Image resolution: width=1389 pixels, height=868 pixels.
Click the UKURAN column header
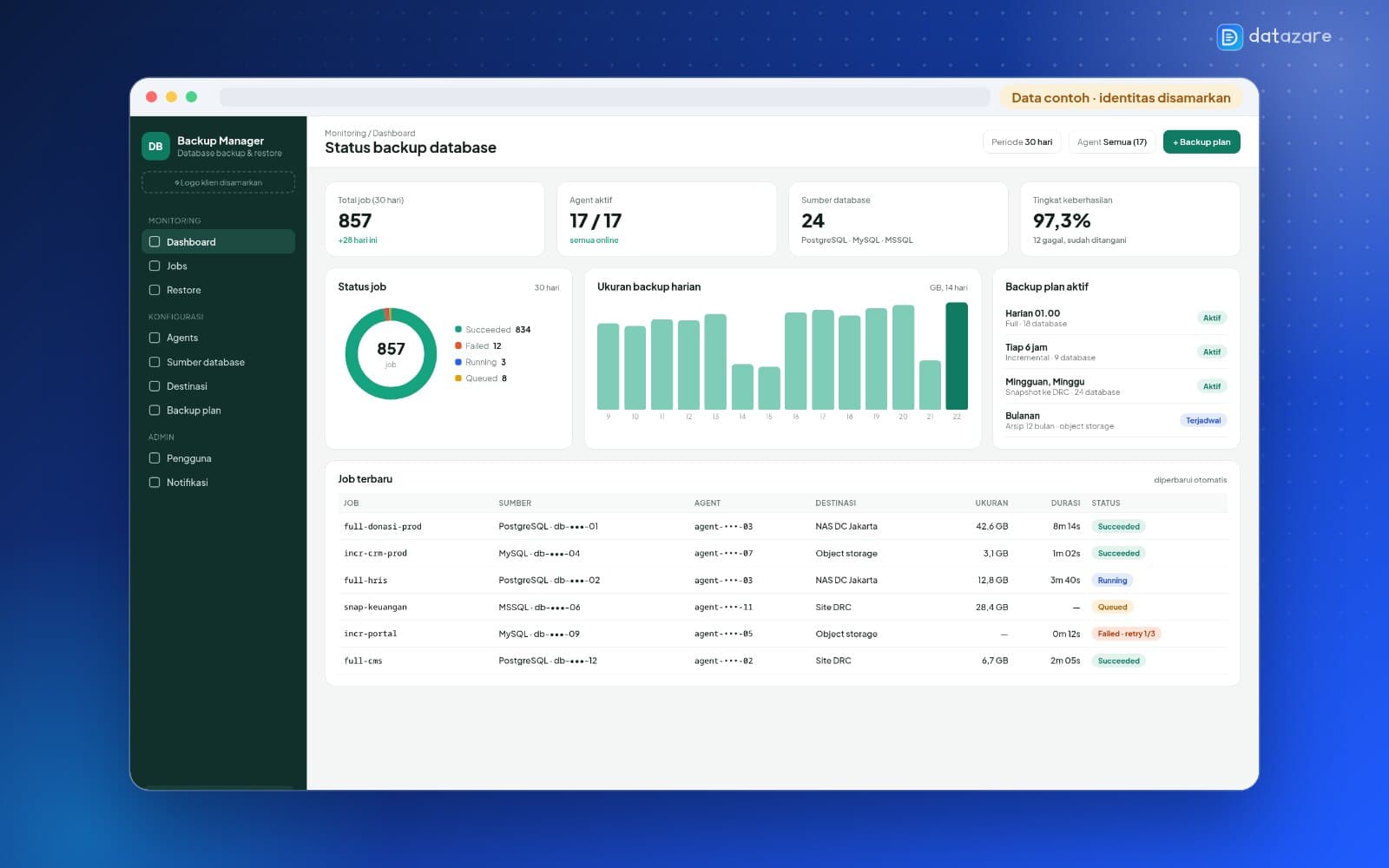[x=991, y=503]
